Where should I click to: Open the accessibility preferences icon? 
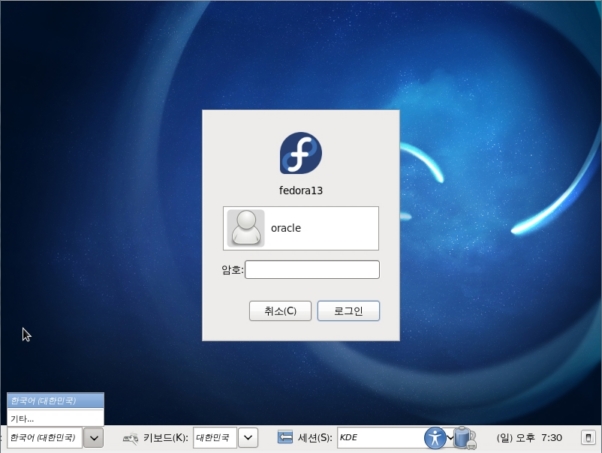(x=435, y=438)
